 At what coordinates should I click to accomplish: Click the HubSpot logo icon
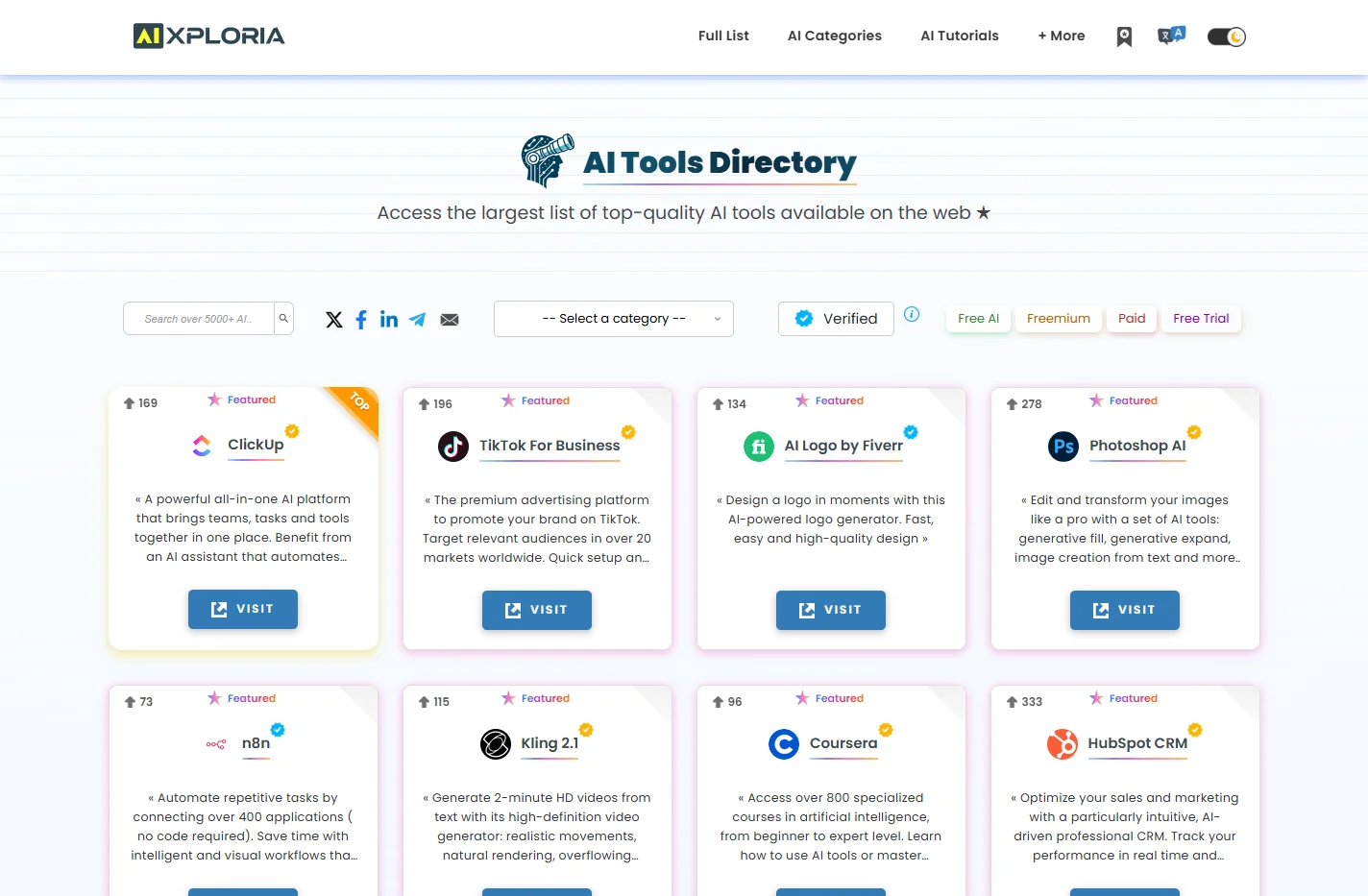(1063, 744)
